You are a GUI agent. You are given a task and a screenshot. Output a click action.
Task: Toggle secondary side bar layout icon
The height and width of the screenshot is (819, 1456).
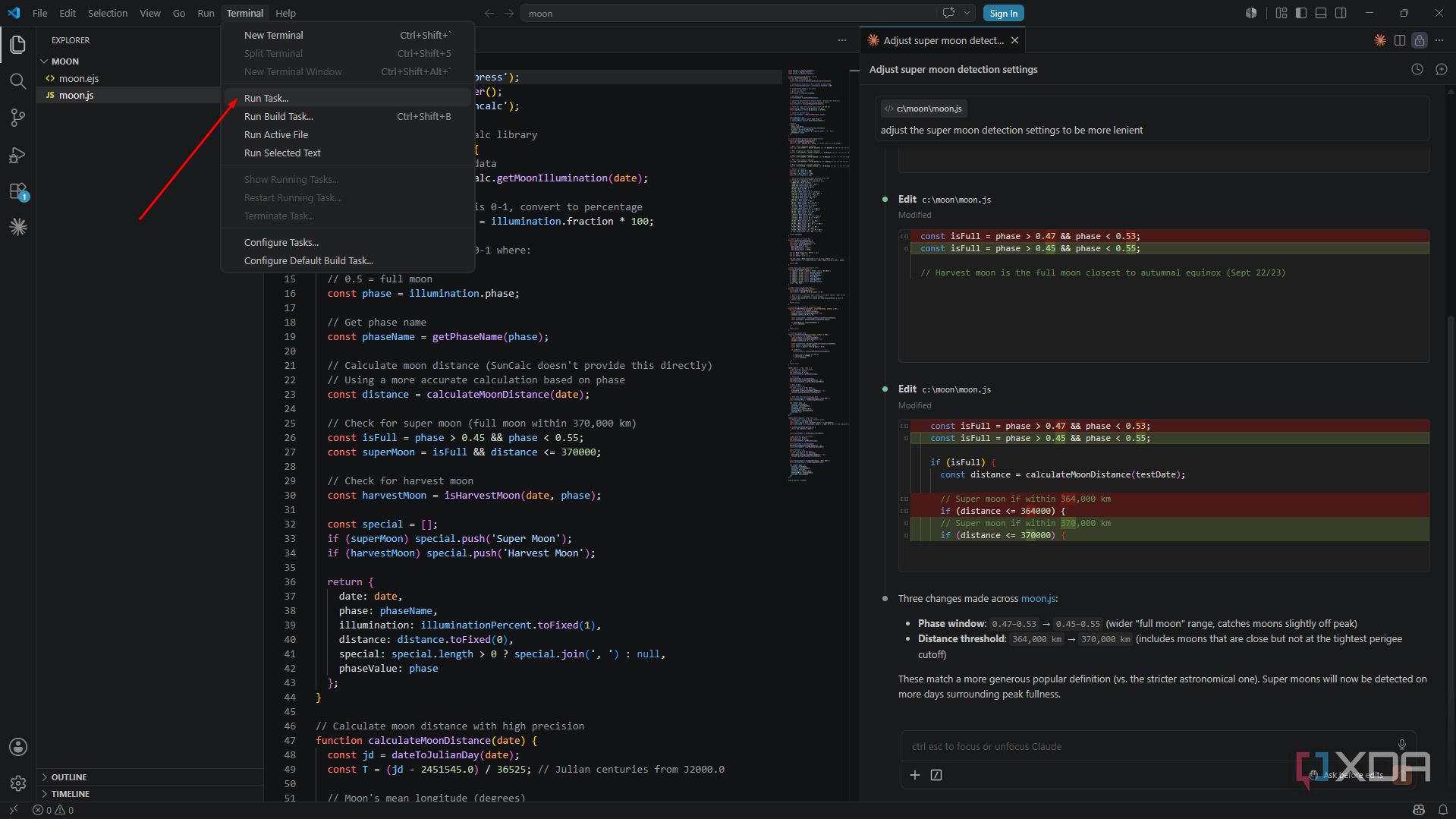(x=1341, y=13)
